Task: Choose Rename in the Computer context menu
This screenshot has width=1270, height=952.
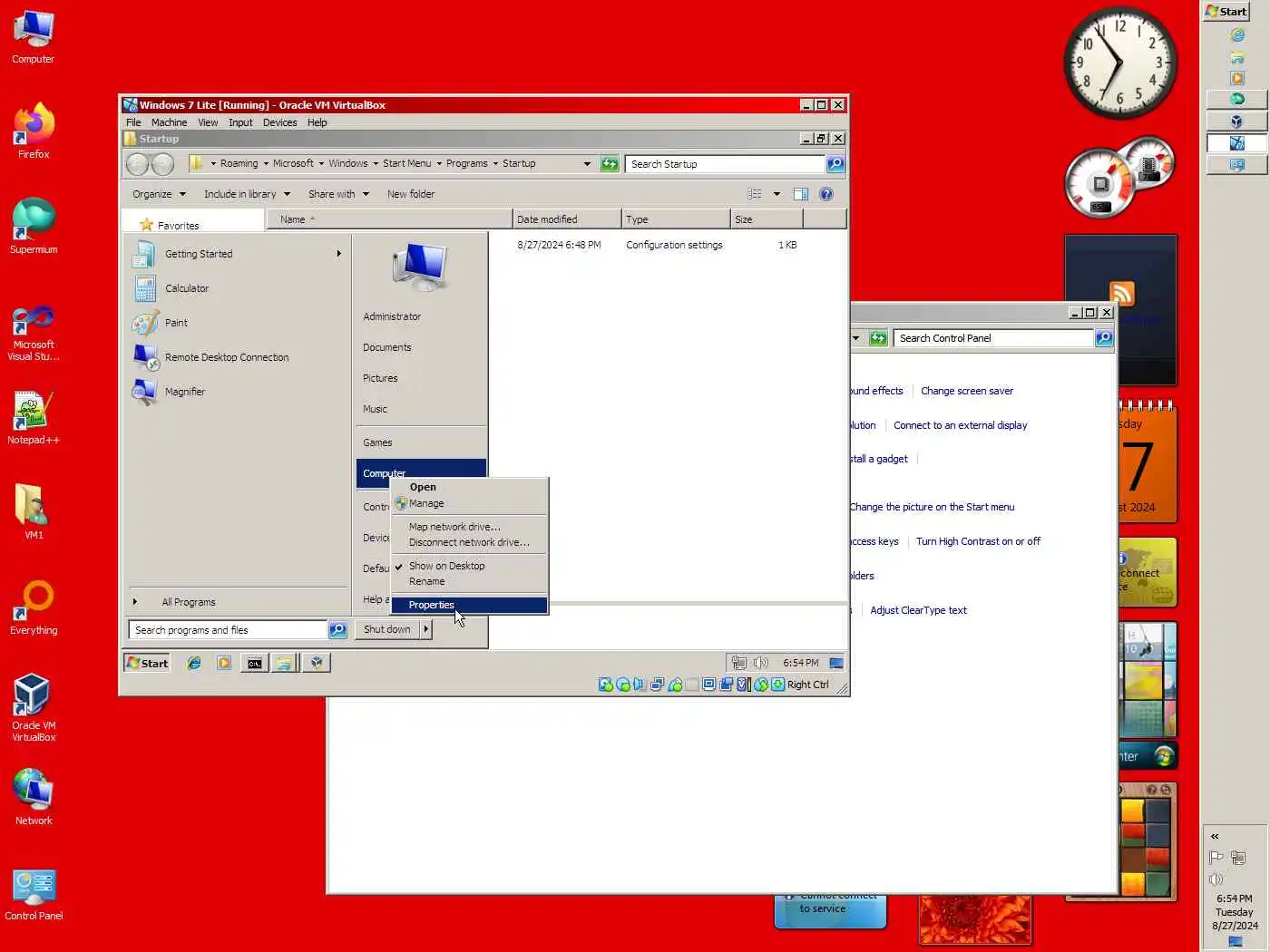Action: pyautogui.click(x=469, y=581)
